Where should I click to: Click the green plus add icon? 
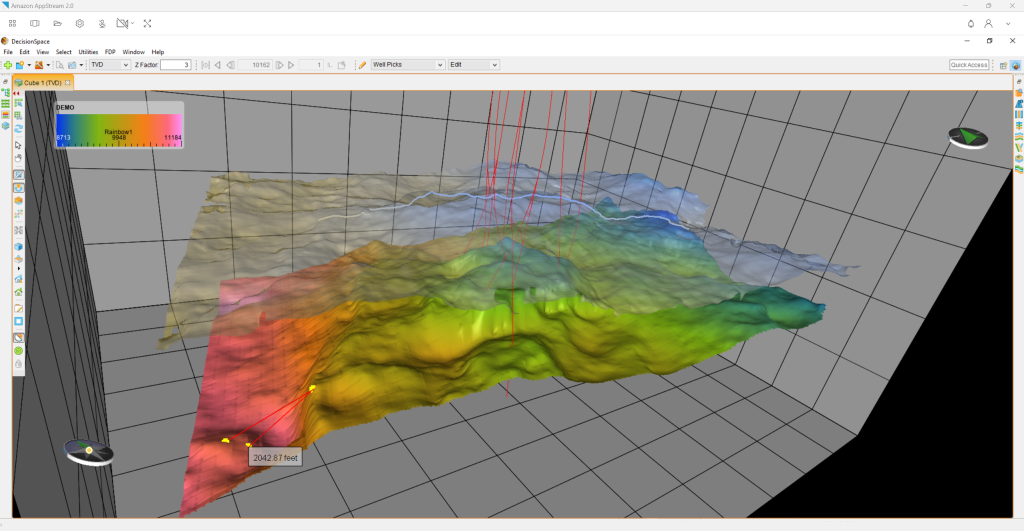pyautogui.click(x=7, y=65)
